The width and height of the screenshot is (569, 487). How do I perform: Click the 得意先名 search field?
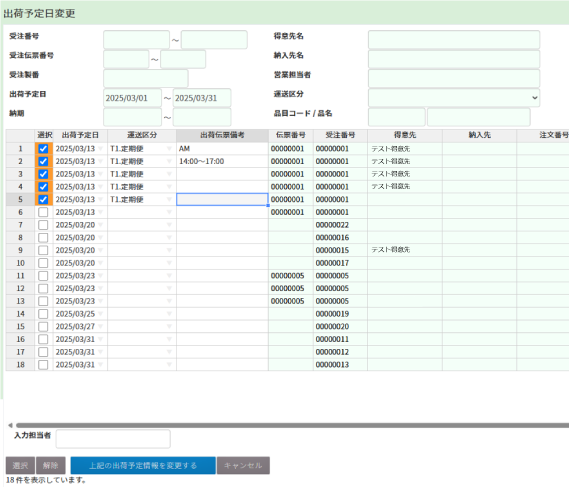(454, 40)
